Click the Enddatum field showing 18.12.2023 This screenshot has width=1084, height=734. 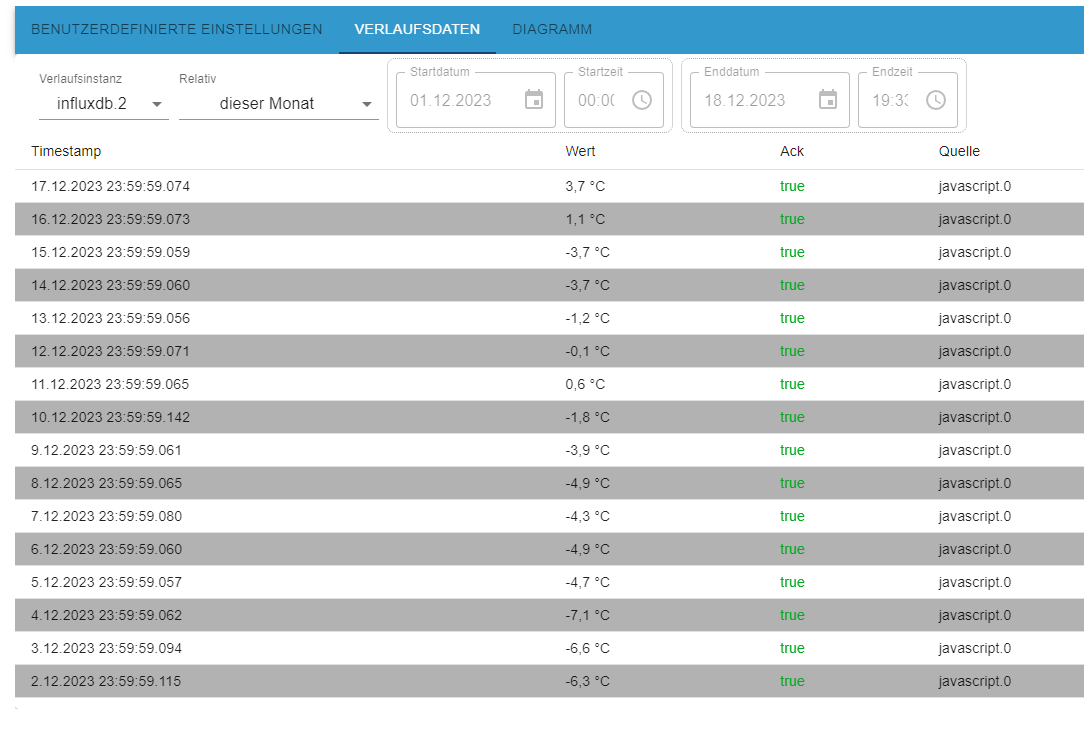745,100
